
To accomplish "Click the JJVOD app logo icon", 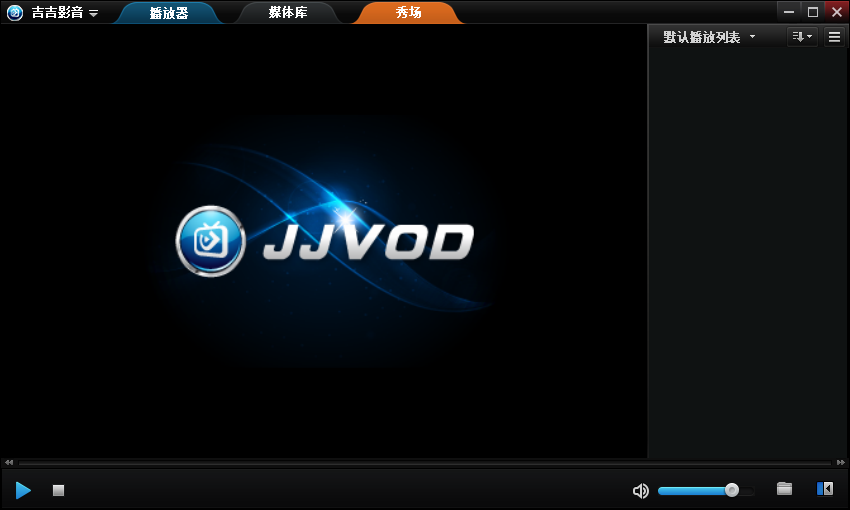I will pos(15,12).
